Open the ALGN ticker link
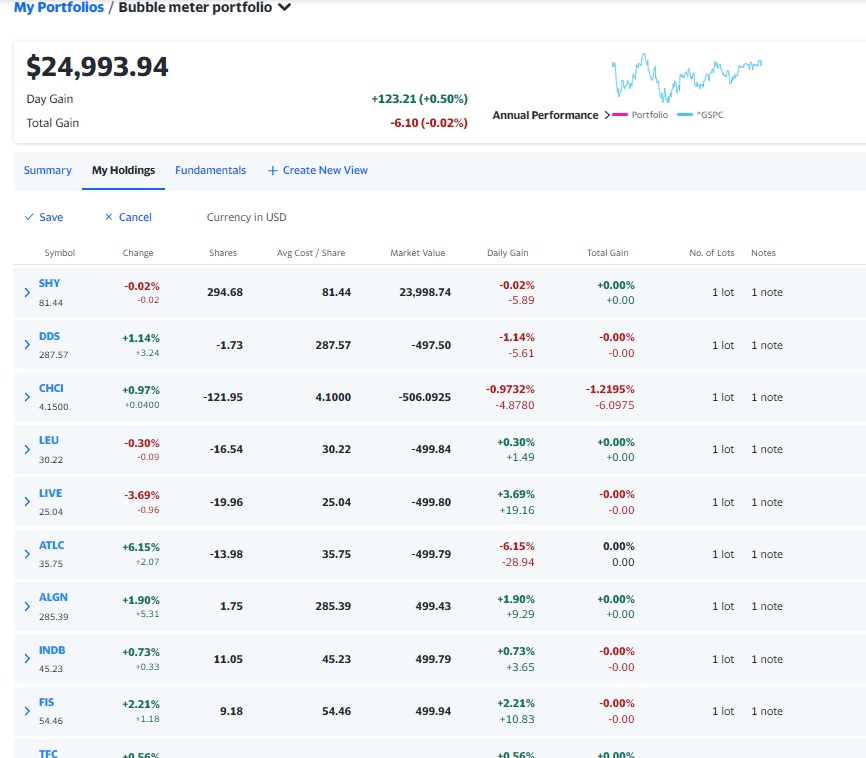 [x=53, y=597]
